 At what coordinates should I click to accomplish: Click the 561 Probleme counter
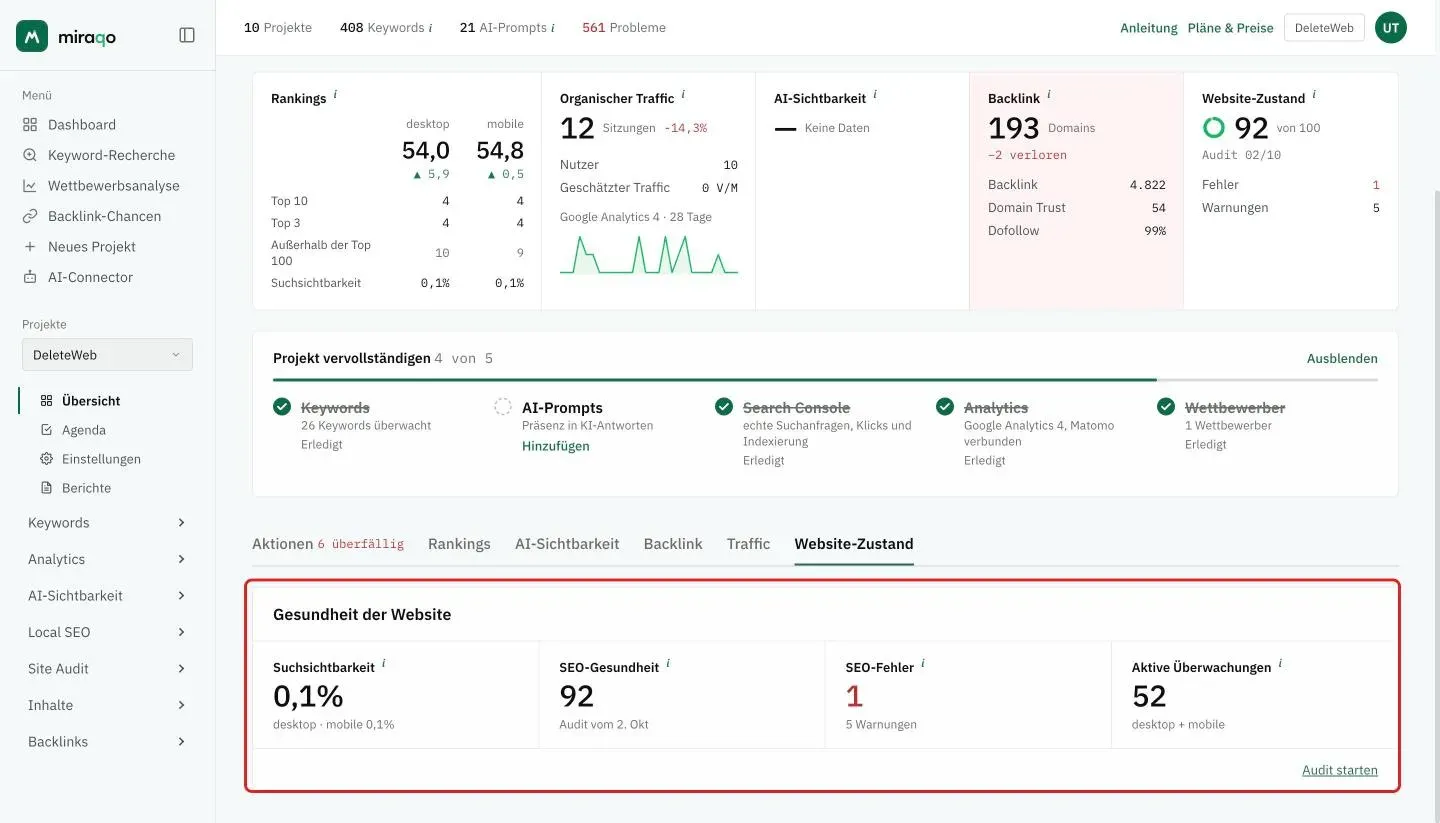point(624,28)
